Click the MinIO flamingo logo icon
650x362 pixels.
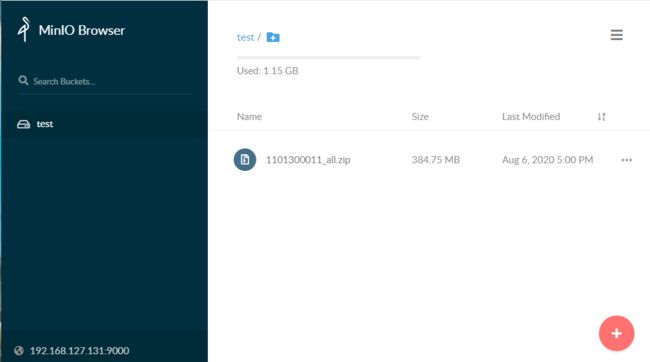24,29
